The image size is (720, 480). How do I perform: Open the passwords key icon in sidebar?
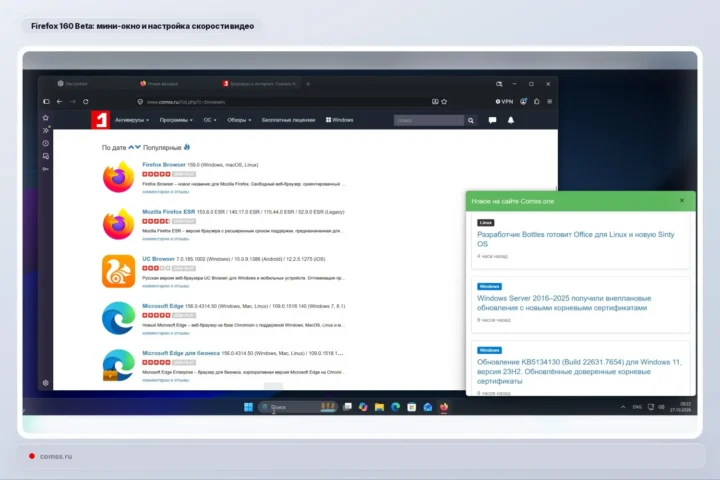pos(45,169)
